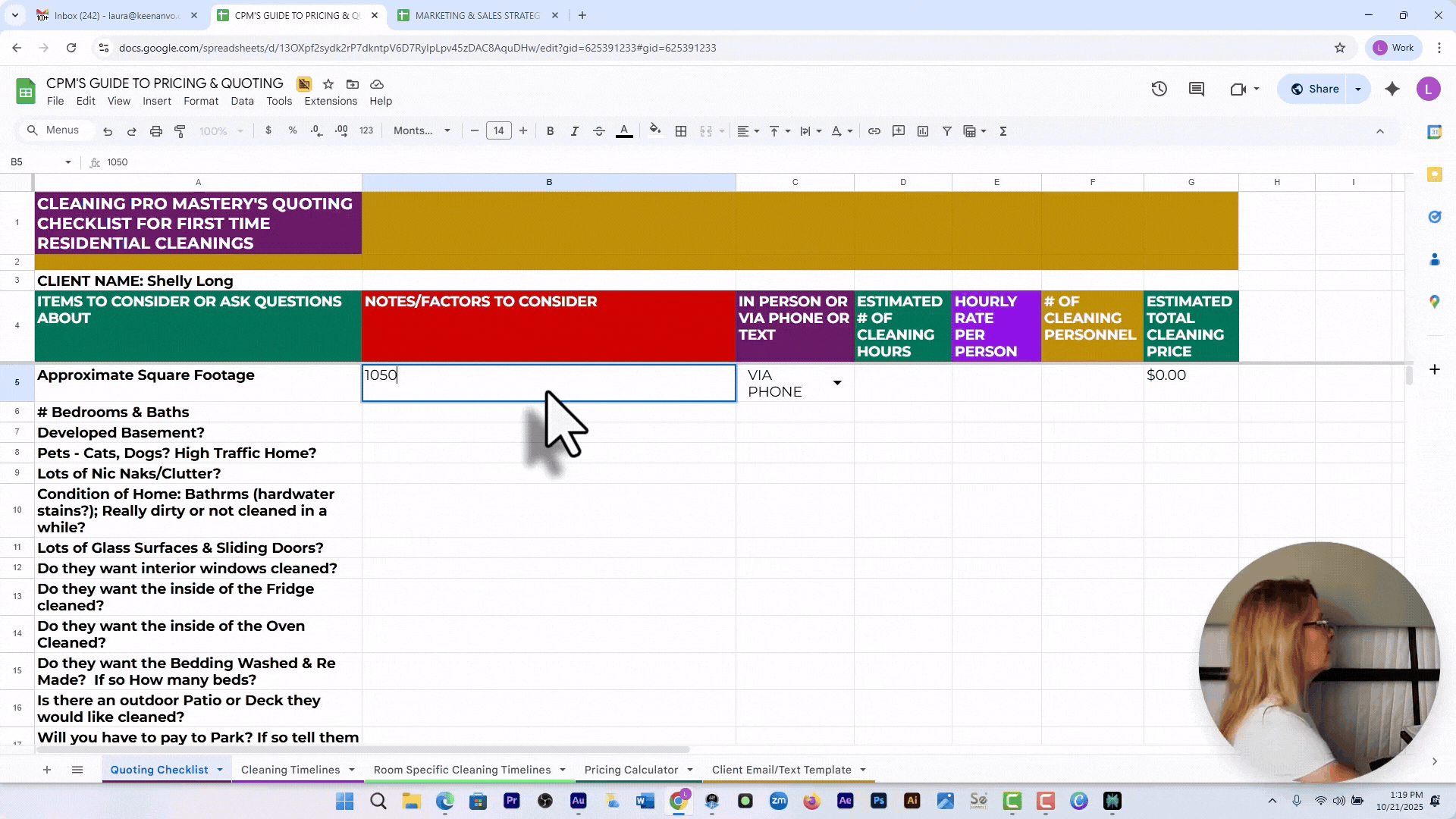
Task: Open version history clock icon
Action: tap(1159, 89)
